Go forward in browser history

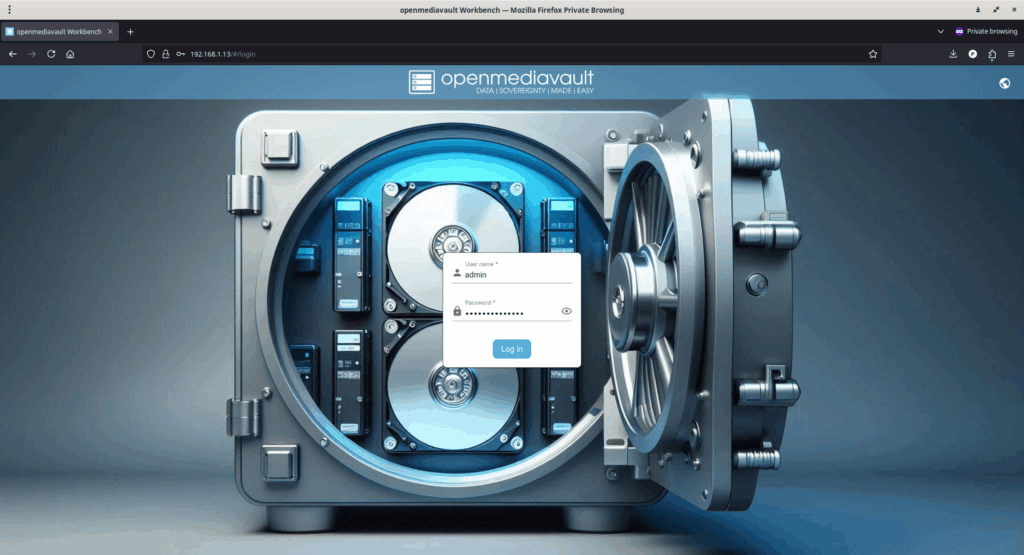pyautogui.click(x=32, y=54)
